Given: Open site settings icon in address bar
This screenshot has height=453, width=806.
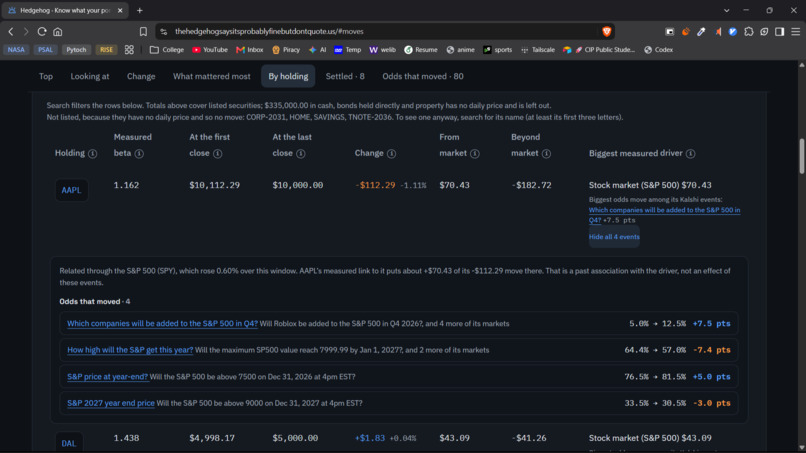Looking at the screenshot, I should [163, 31].
